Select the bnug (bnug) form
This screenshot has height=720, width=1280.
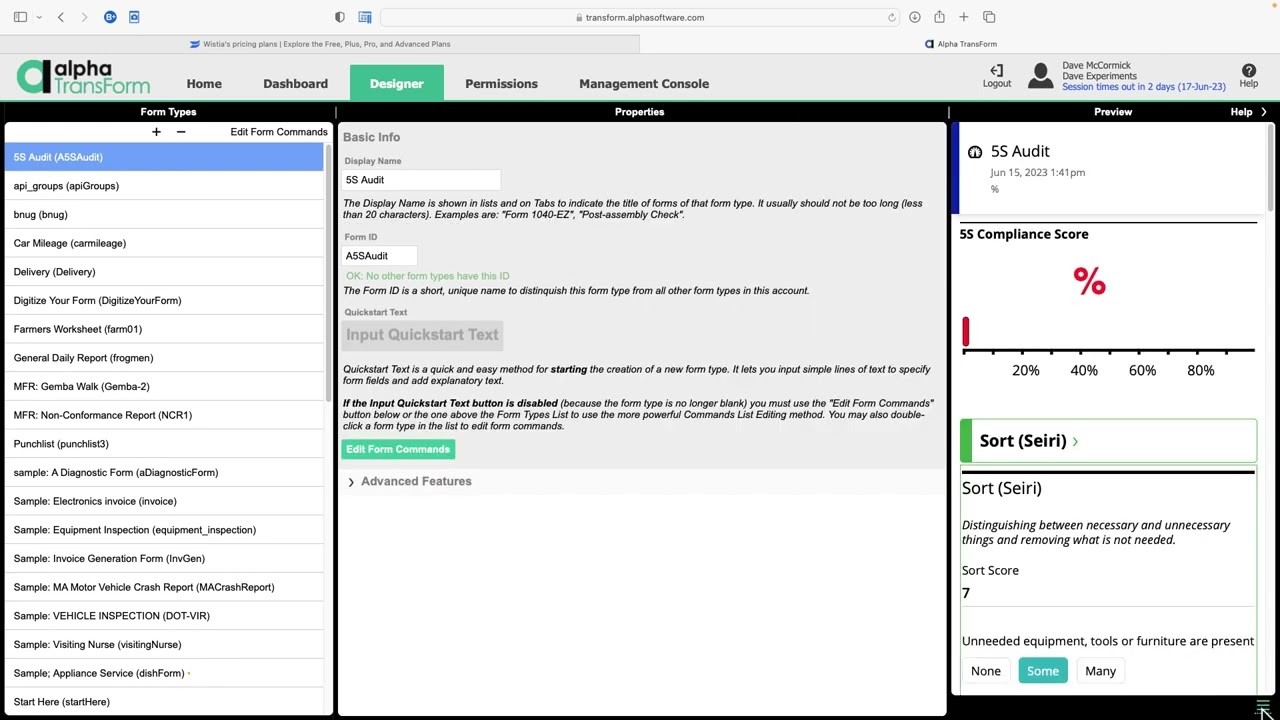coord(164,215)
